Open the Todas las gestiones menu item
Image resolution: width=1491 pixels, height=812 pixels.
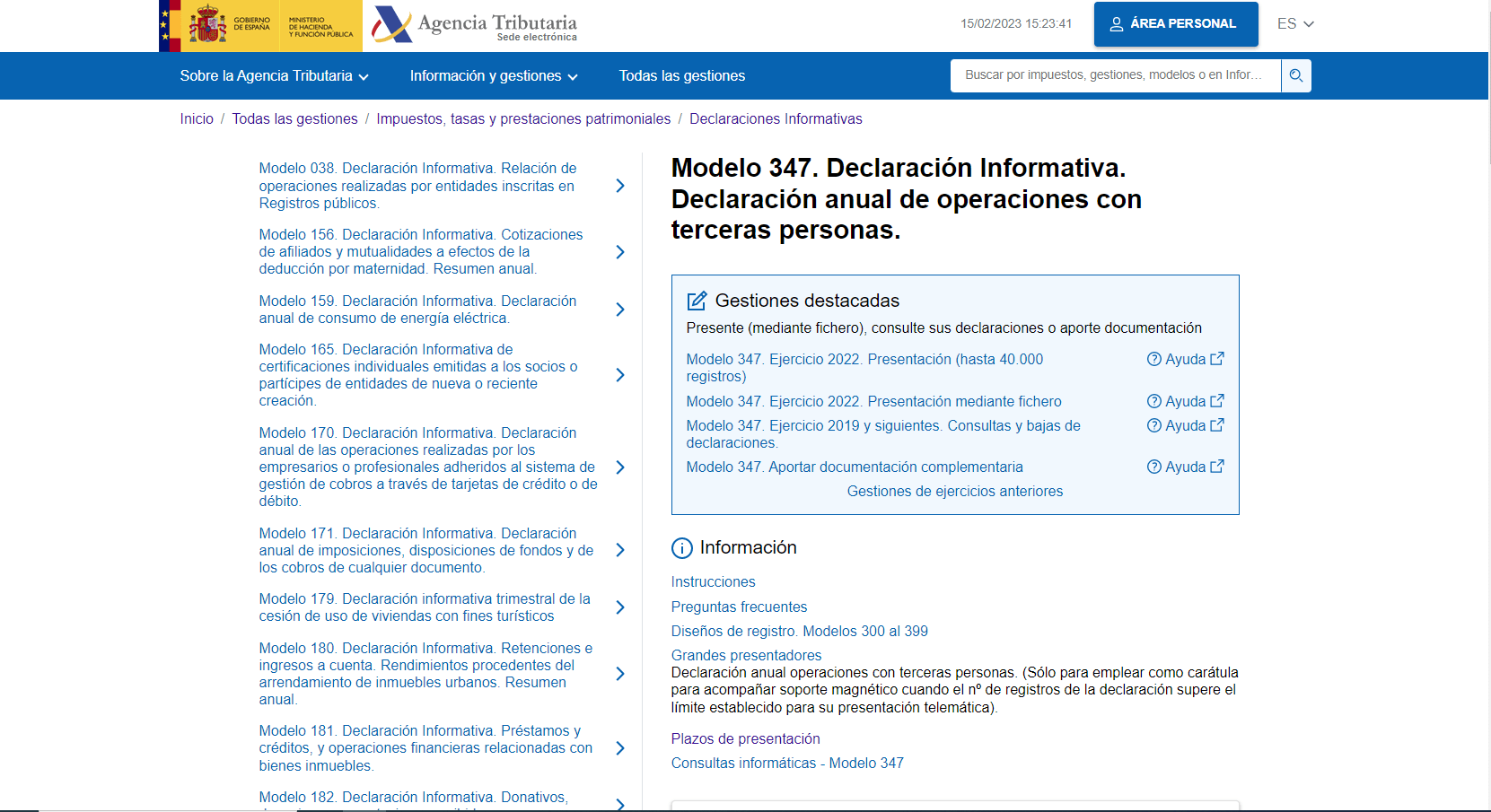(681, 76)
